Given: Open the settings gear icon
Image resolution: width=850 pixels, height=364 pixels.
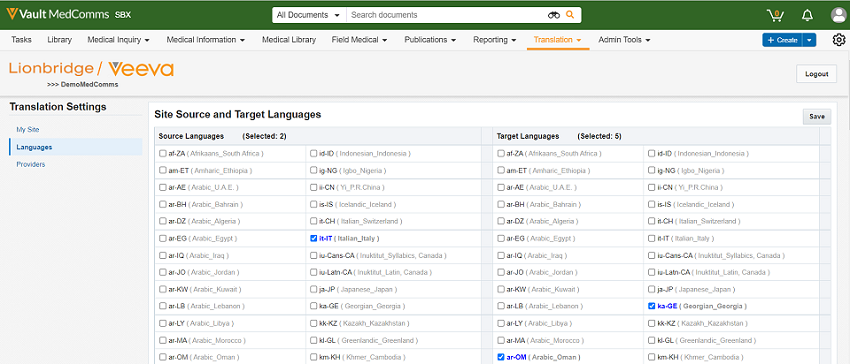Looking at the screenshot, I should 839,40.
